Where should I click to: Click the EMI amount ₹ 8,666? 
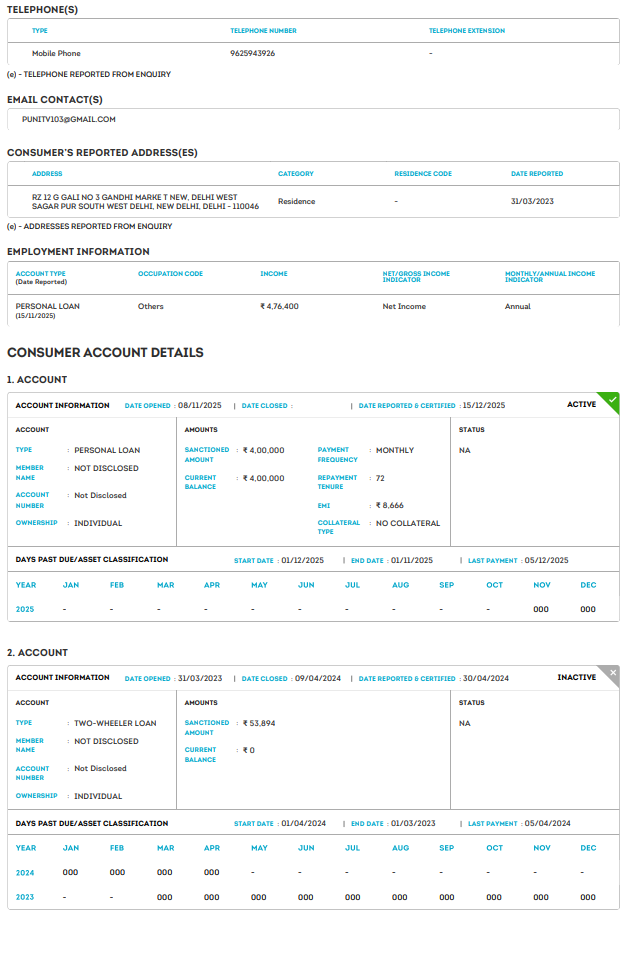(390, 506)
